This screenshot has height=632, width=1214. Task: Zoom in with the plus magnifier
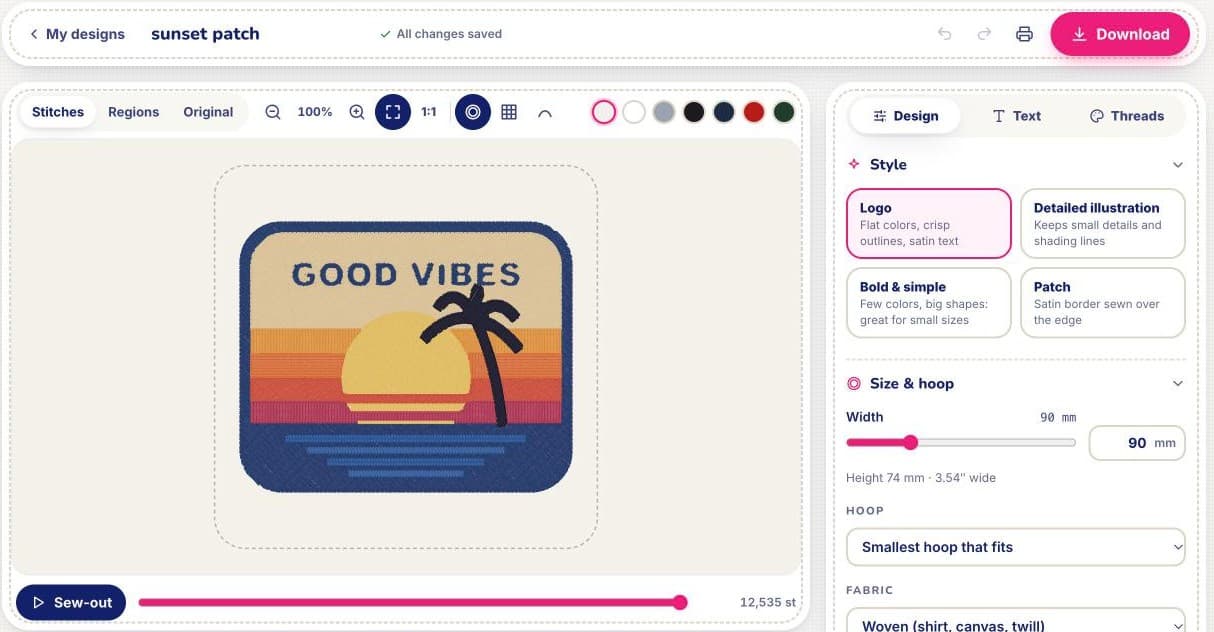point(357,112)
